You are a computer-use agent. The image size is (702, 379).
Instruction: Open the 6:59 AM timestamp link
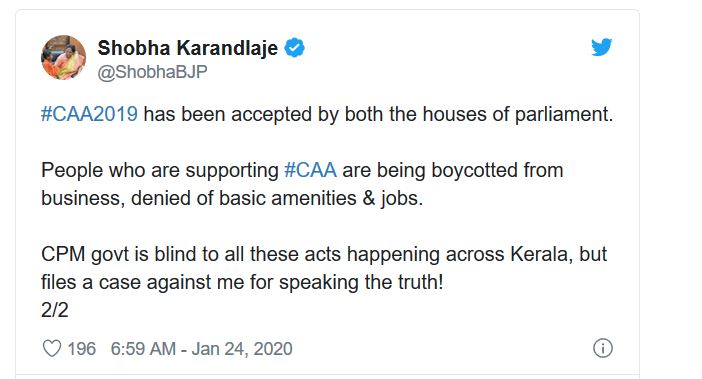pos(143,349)
